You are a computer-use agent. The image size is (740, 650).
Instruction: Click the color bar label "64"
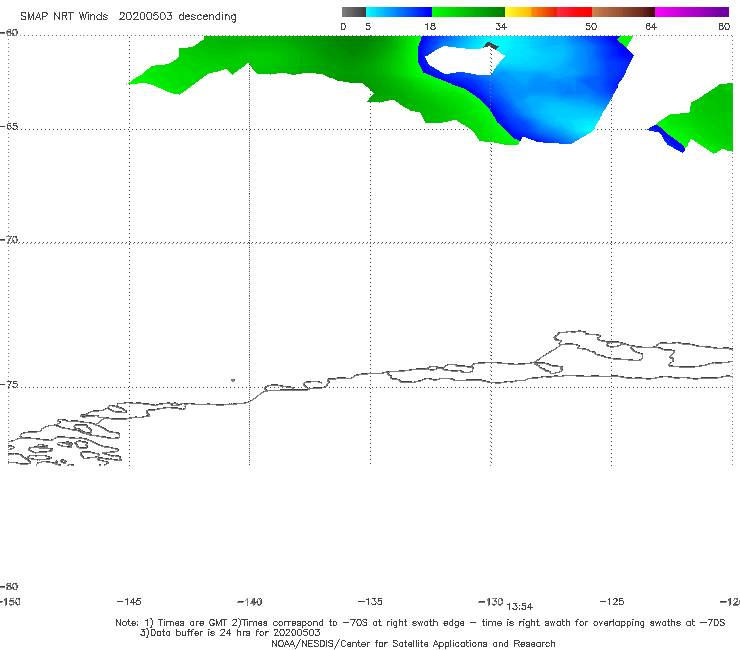point(651,26)
